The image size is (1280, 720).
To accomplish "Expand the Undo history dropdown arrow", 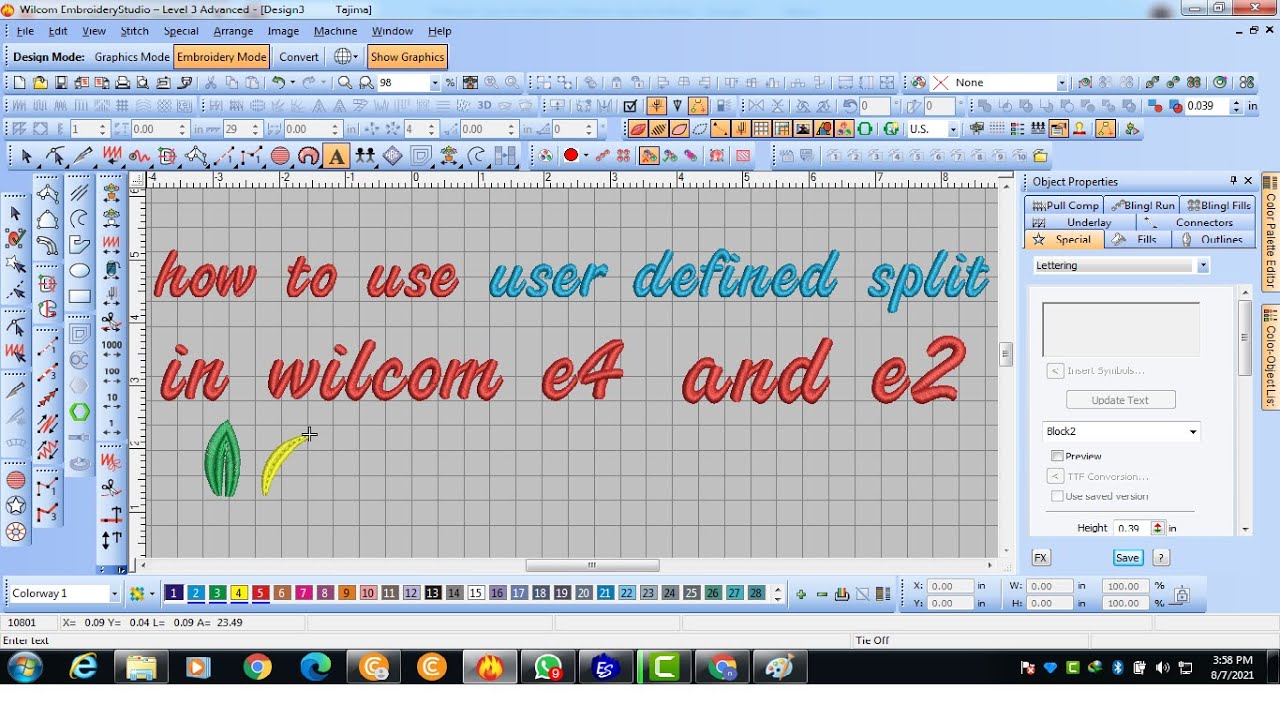I will (x=293, y=83).
